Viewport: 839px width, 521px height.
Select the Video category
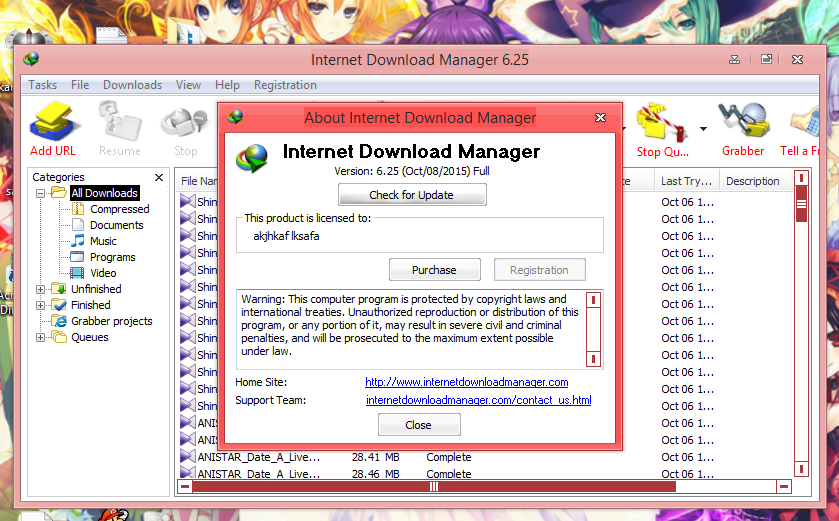[x=103, y=273]
